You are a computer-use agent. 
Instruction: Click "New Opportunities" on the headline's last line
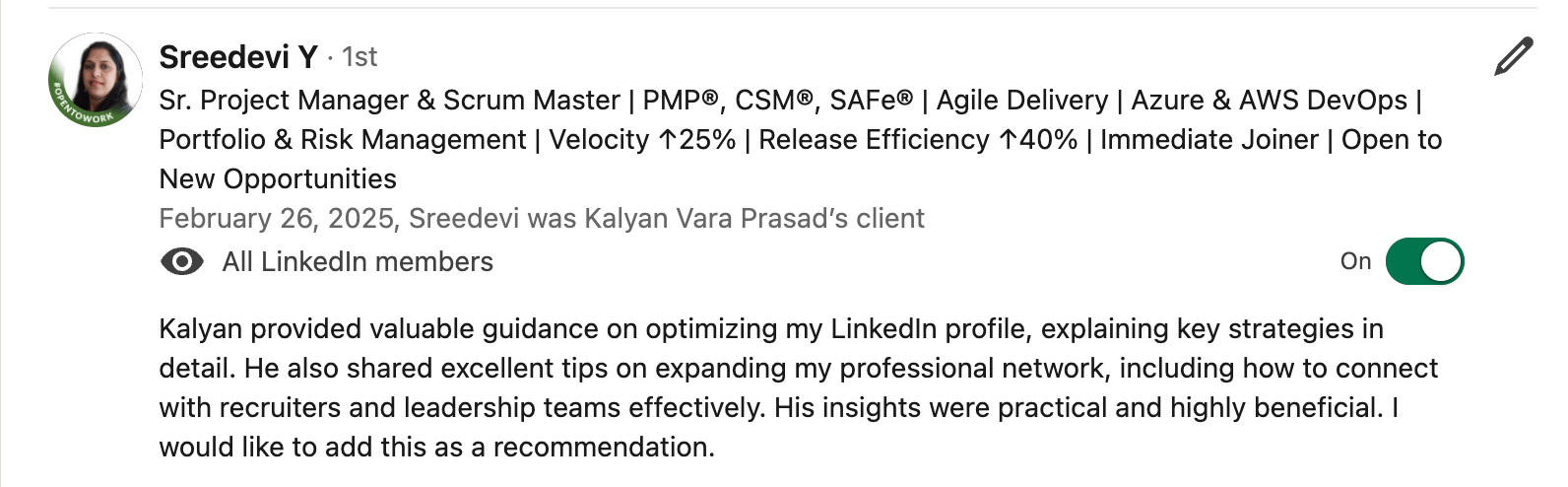[x=278, y=179]
